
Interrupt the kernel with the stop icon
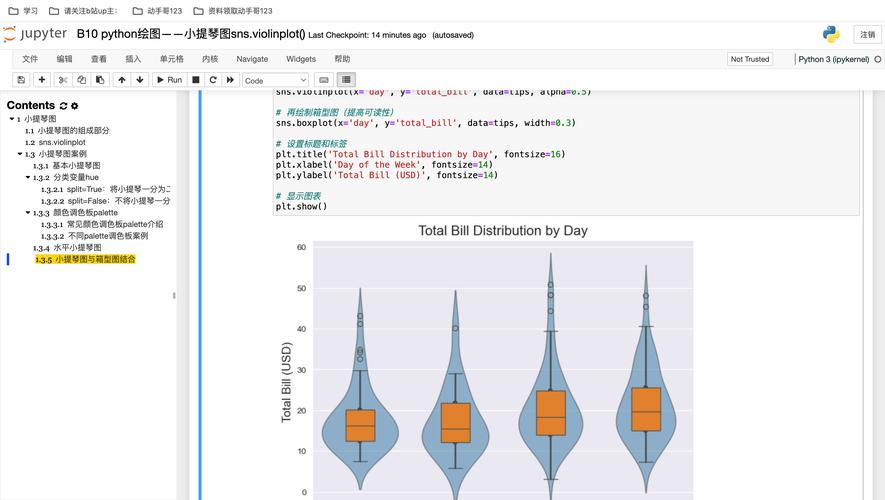point(196,80)
